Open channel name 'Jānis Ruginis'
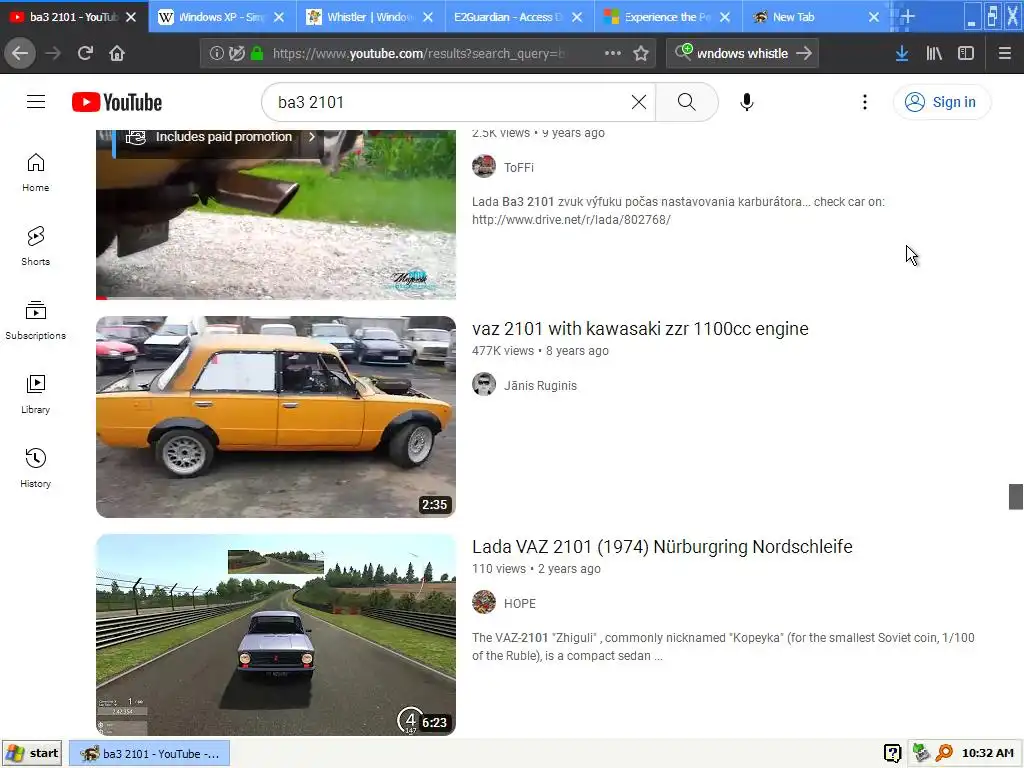The image size is (1024, 768). pyautogui.click(x=540, y=385)
